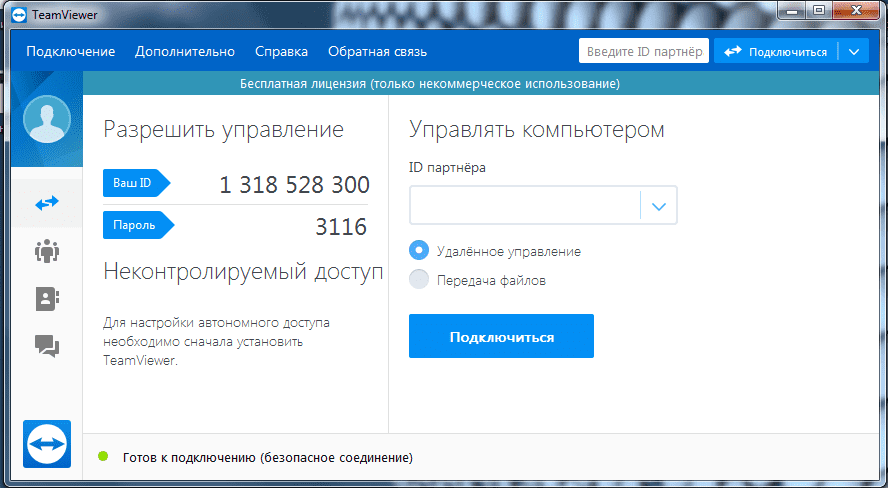Screen dimensions: 888x488
Task: Focus the Введите ID партнёр field
Action: [644, 52]
